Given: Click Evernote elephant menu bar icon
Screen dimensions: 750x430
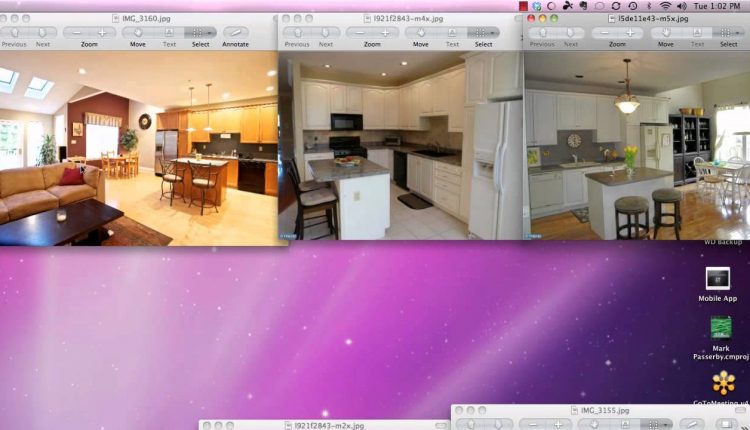Looking at the screenshot, I should coord(584,6).
